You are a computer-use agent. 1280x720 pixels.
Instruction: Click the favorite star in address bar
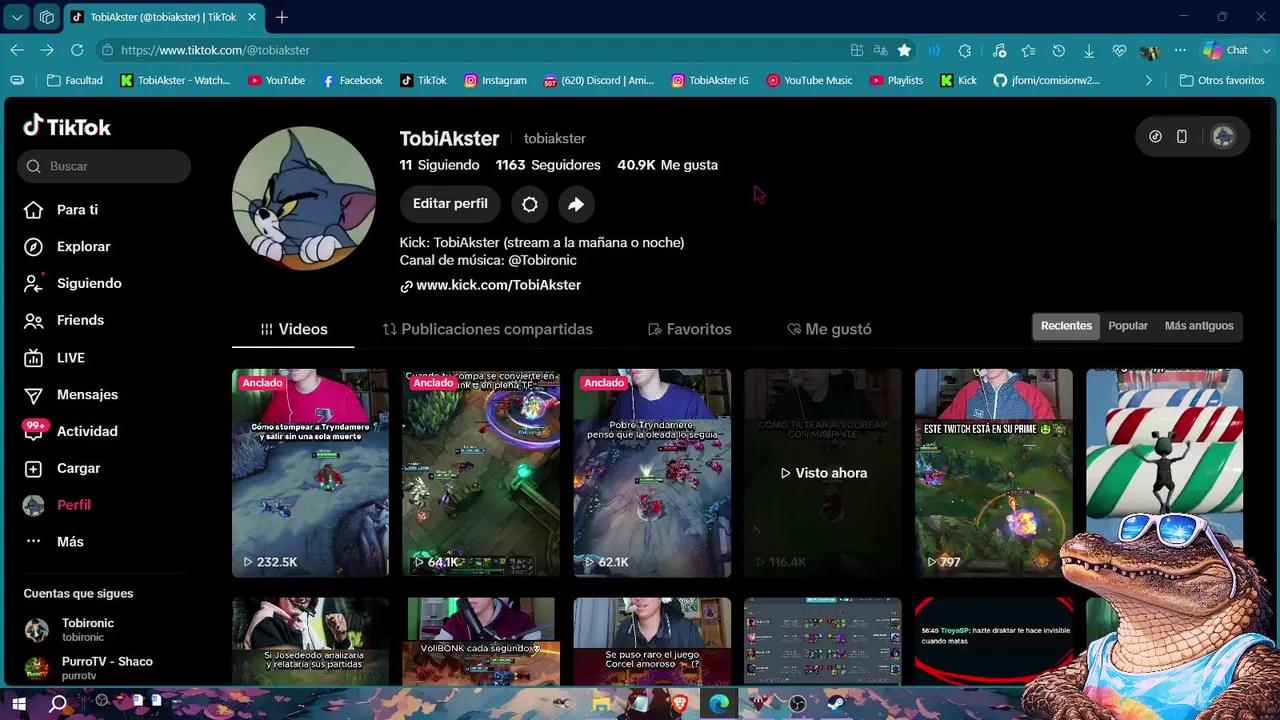pos(905,50)
